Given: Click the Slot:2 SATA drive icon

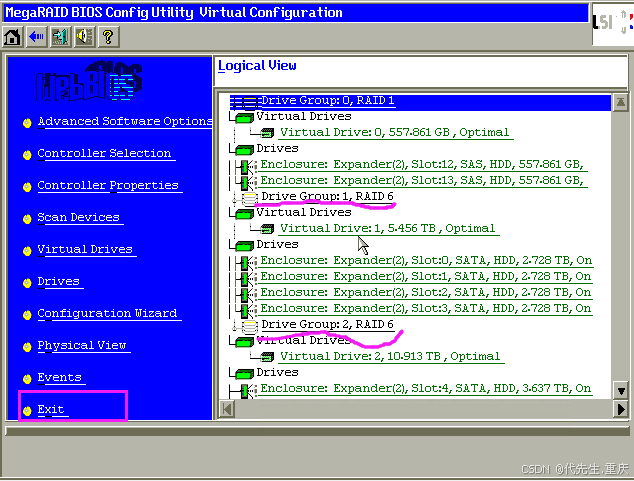Looking at the screenshot, I should pos(247,294).
